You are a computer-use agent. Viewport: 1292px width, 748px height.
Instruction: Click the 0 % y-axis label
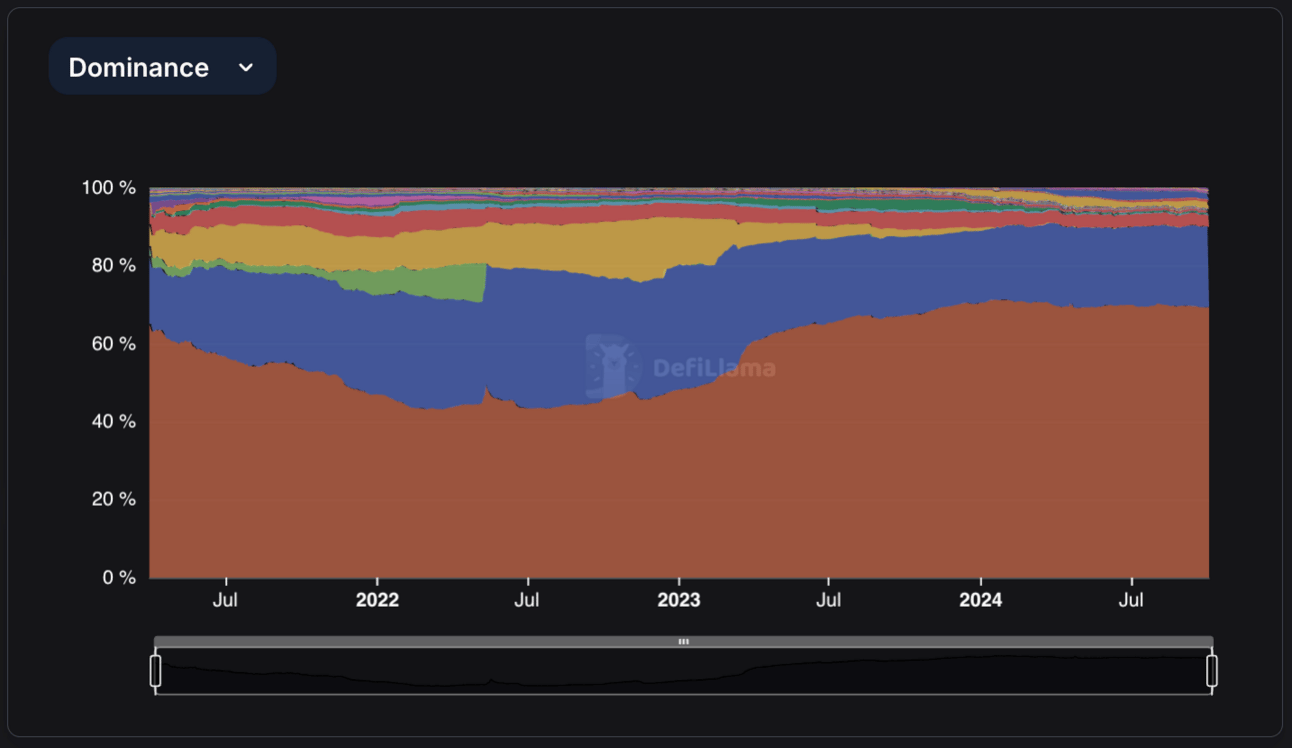tap(118, 577)
